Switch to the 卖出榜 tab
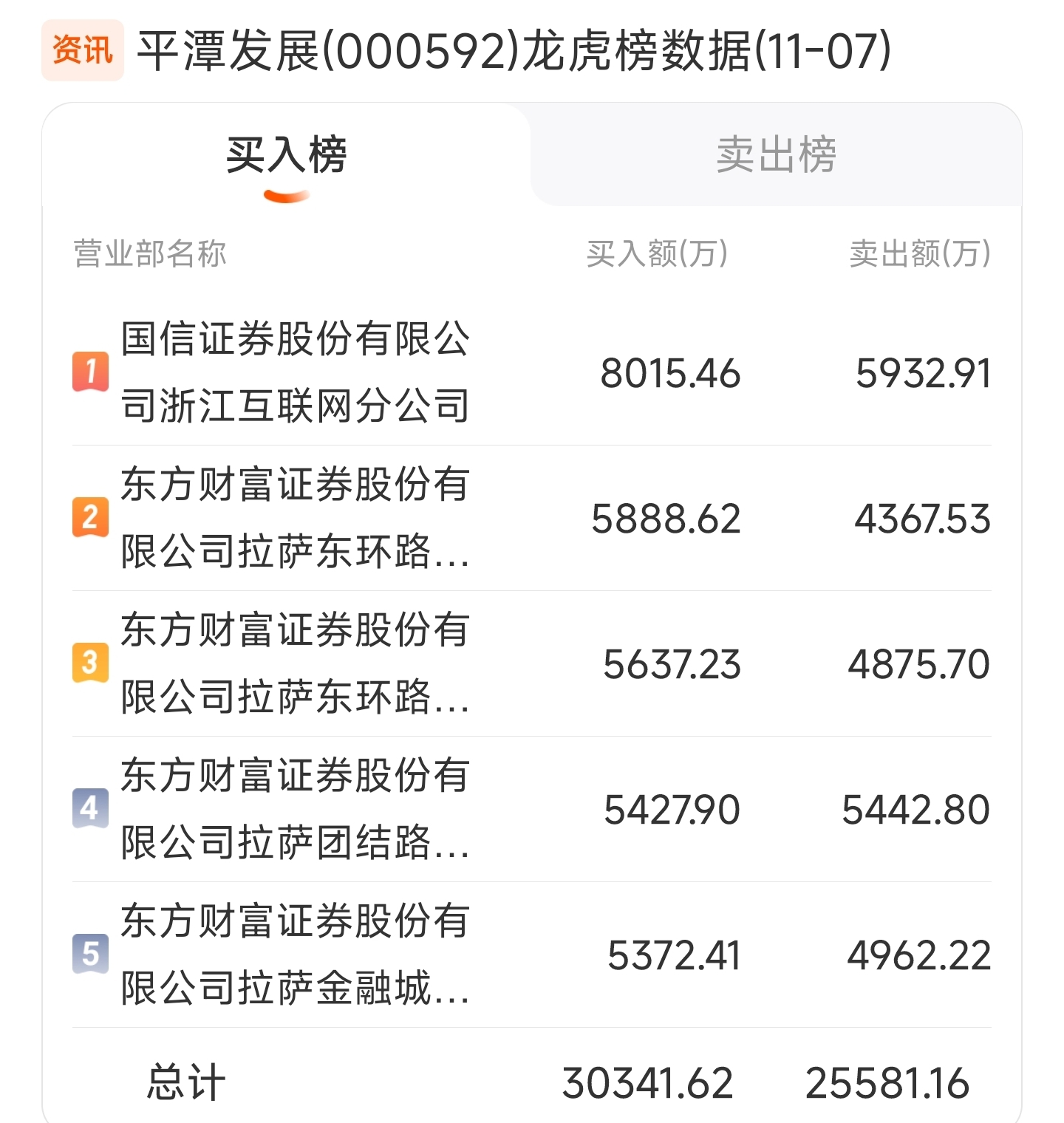 coord(776,155)
